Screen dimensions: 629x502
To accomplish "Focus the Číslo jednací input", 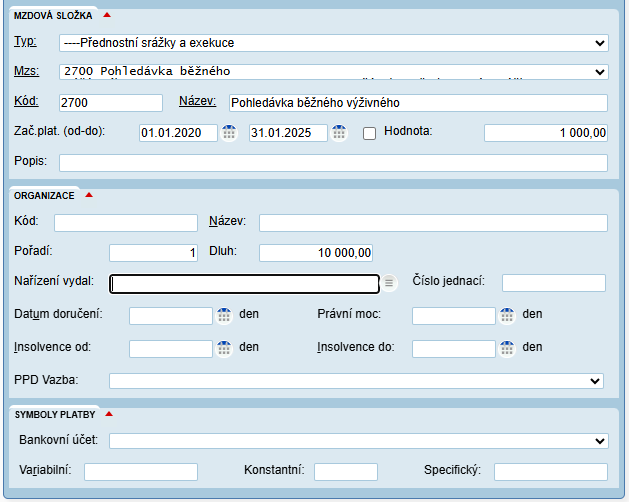I will (553, 283).
